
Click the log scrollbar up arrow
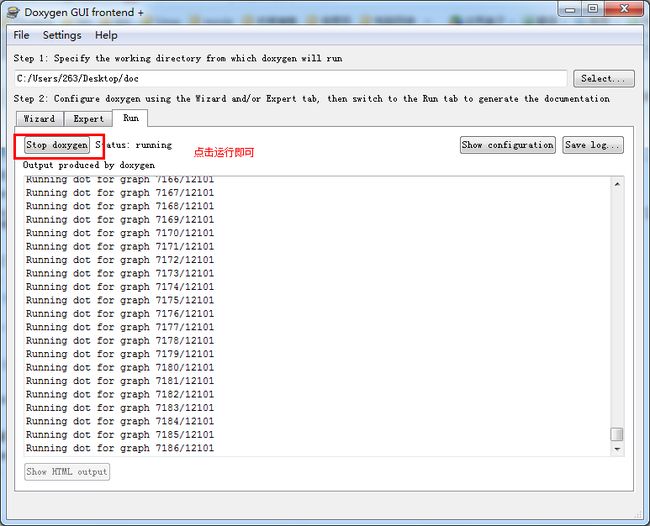click(x=617, y=184)
